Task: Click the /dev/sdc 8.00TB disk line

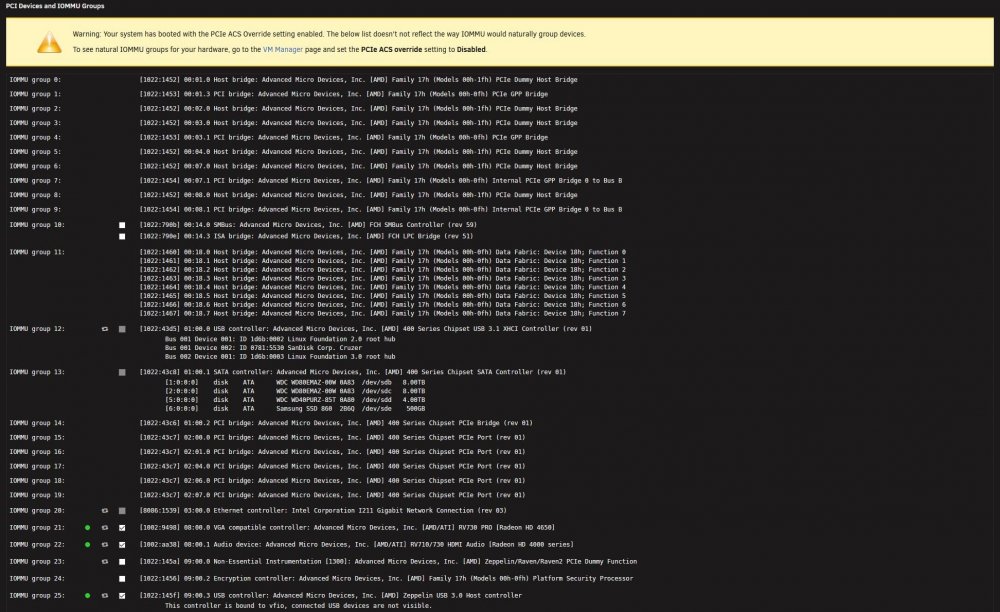Action: click(x=295, y=391)
